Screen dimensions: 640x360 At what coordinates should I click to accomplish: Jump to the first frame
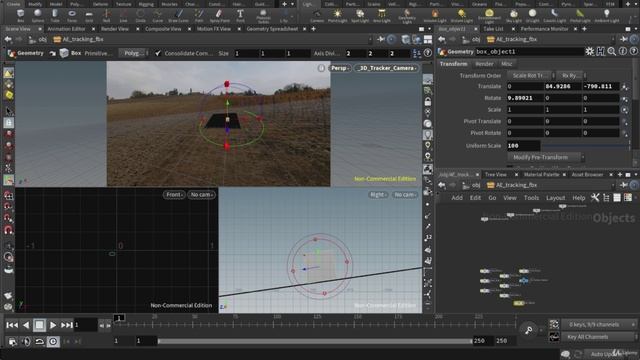click(12, 325)
